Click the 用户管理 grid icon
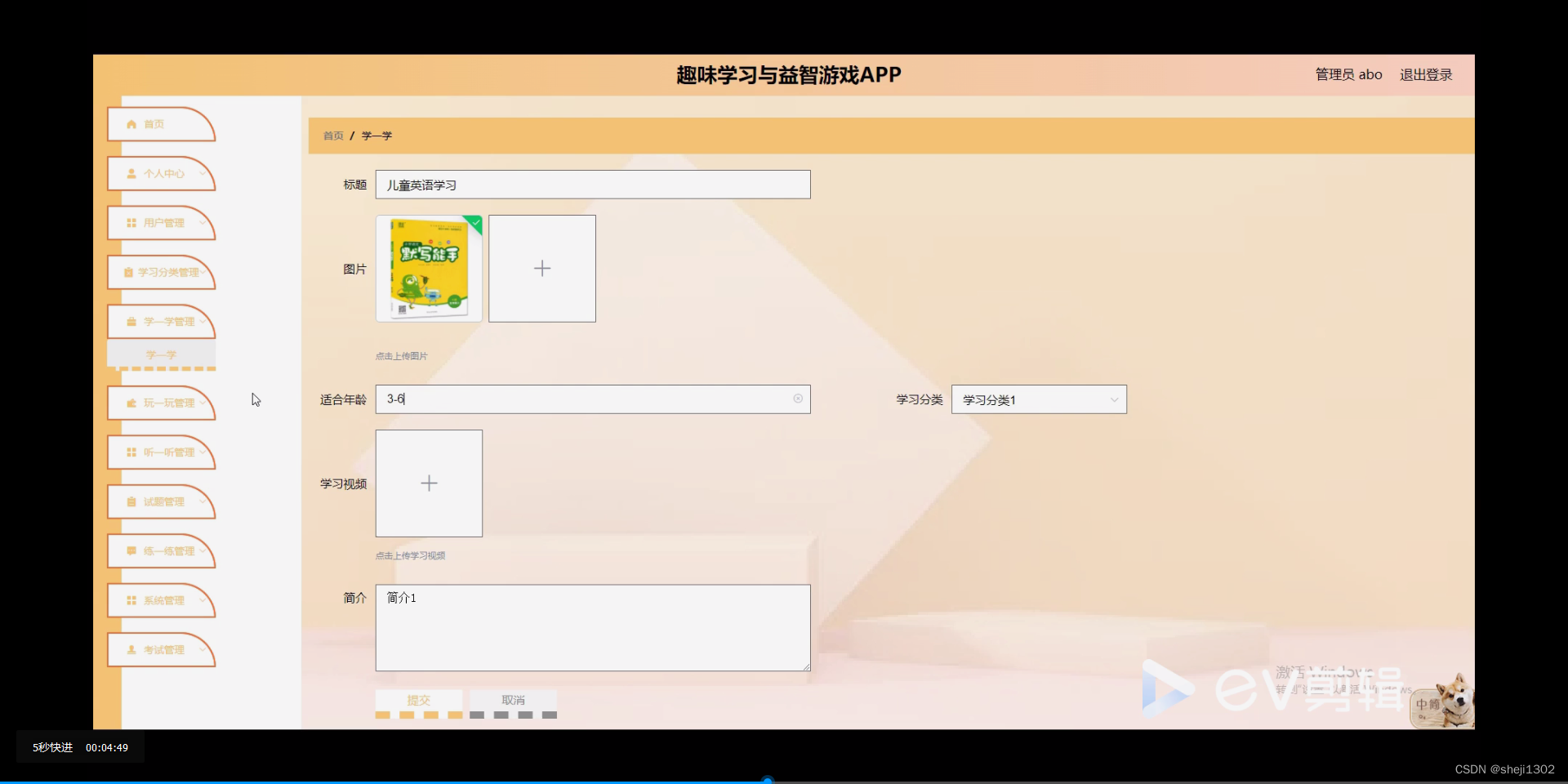1568x784 pixels. coord(131,223)
